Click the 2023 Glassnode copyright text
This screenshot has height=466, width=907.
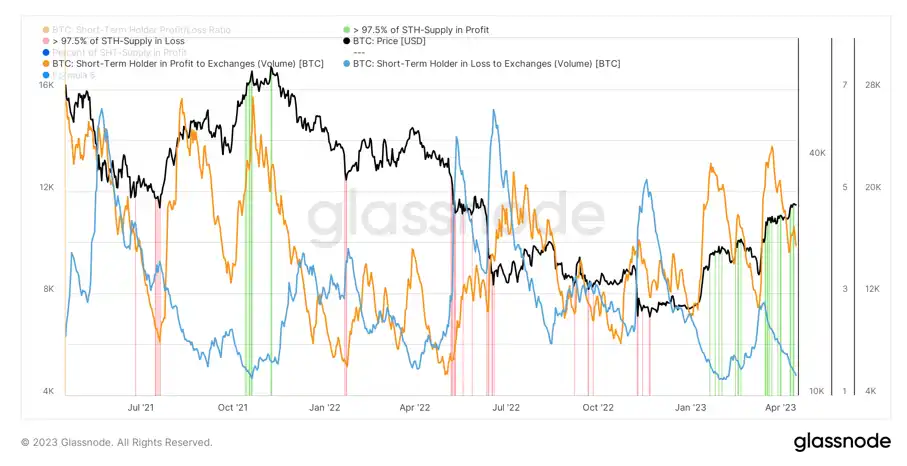tap(117, 442)
